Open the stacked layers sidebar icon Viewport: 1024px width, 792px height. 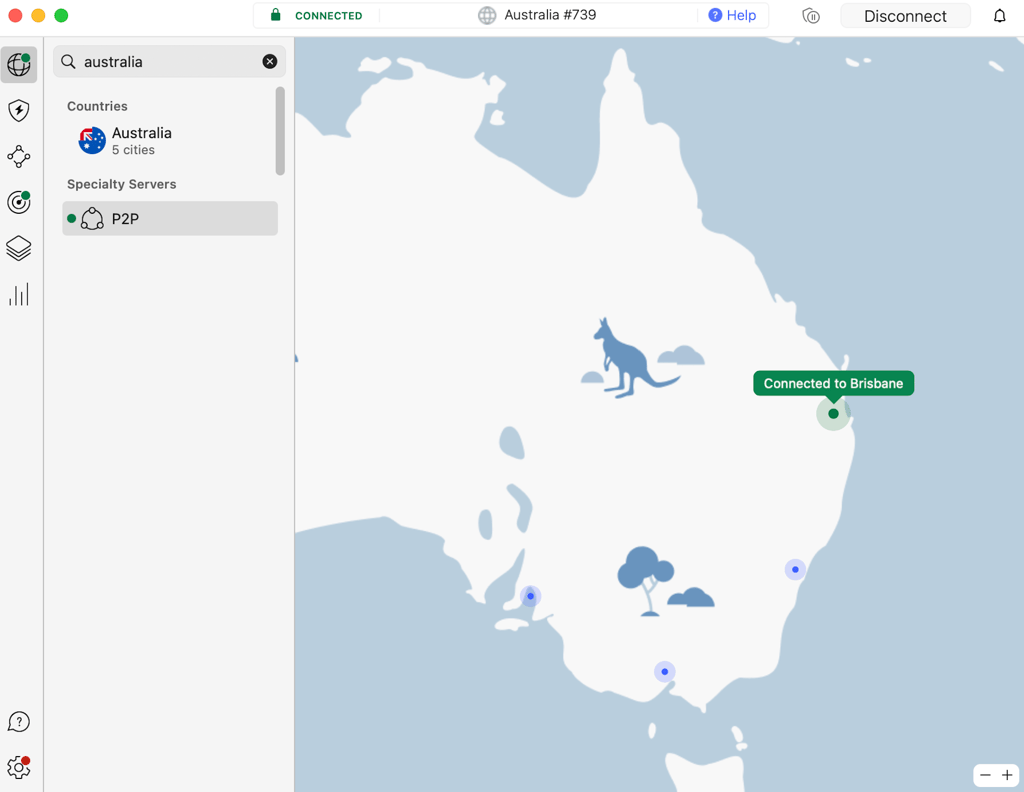[18, 248]
